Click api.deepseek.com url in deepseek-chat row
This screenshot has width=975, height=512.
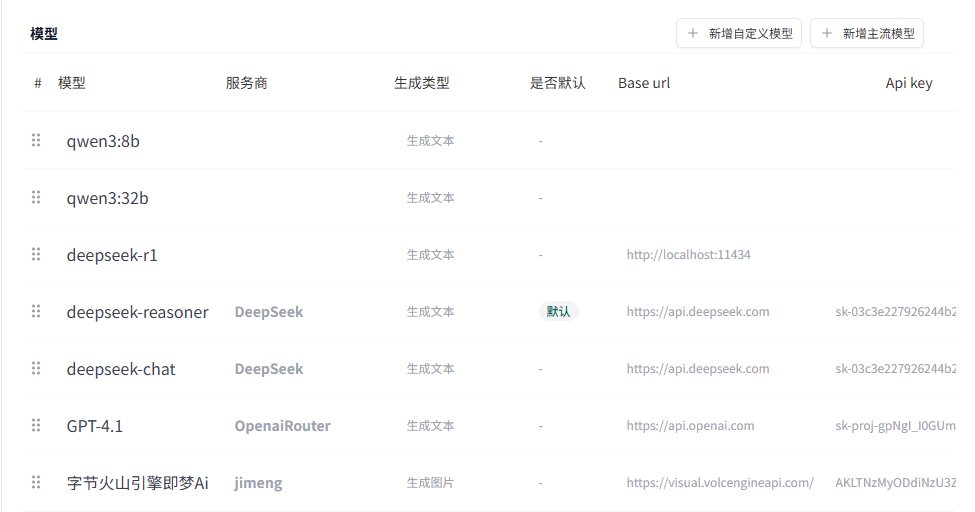click(x=698, y=369)
